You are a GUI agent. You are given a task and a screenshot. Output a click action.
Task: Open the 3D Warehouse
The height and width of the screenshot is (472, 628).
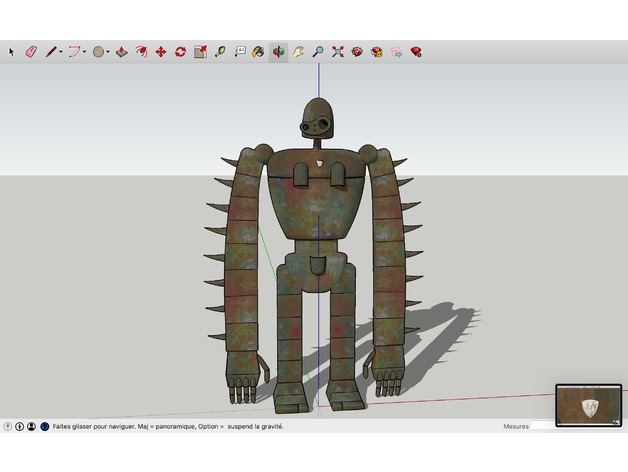click(x=357, y=52)
